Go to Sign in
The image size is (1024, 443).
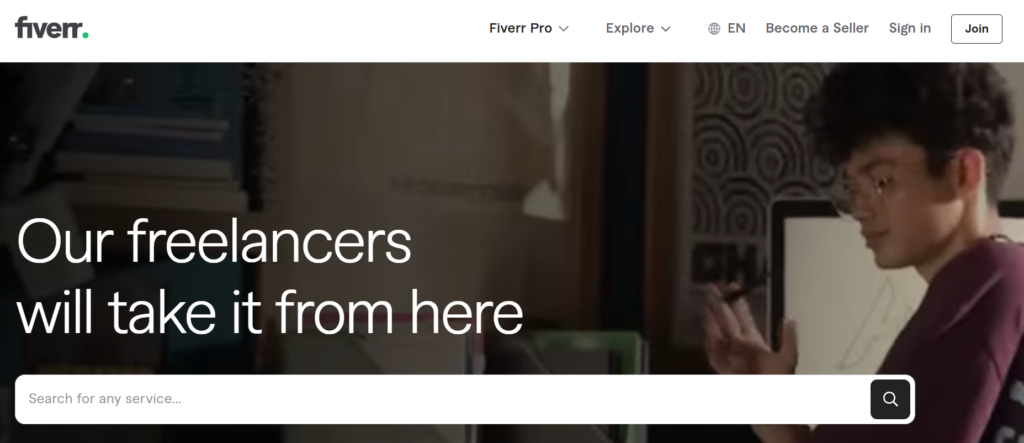click(910, 28)
